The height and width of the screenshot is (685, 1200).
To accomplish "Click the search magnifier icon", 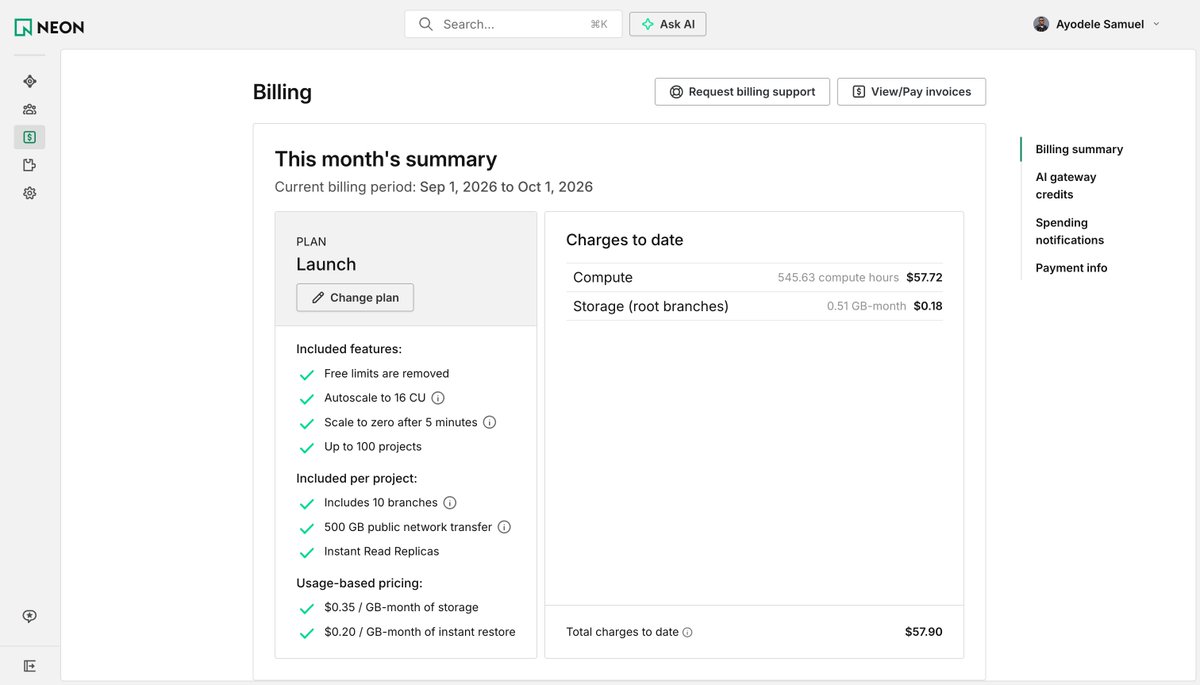I will click(426, 24).
